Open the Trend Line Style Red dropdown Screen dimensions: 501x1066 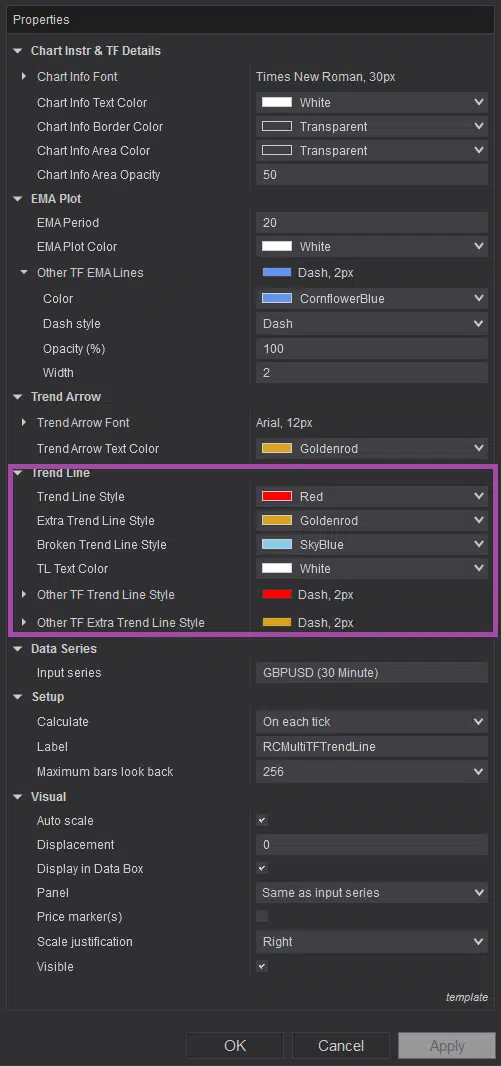(x=372, y=497)
